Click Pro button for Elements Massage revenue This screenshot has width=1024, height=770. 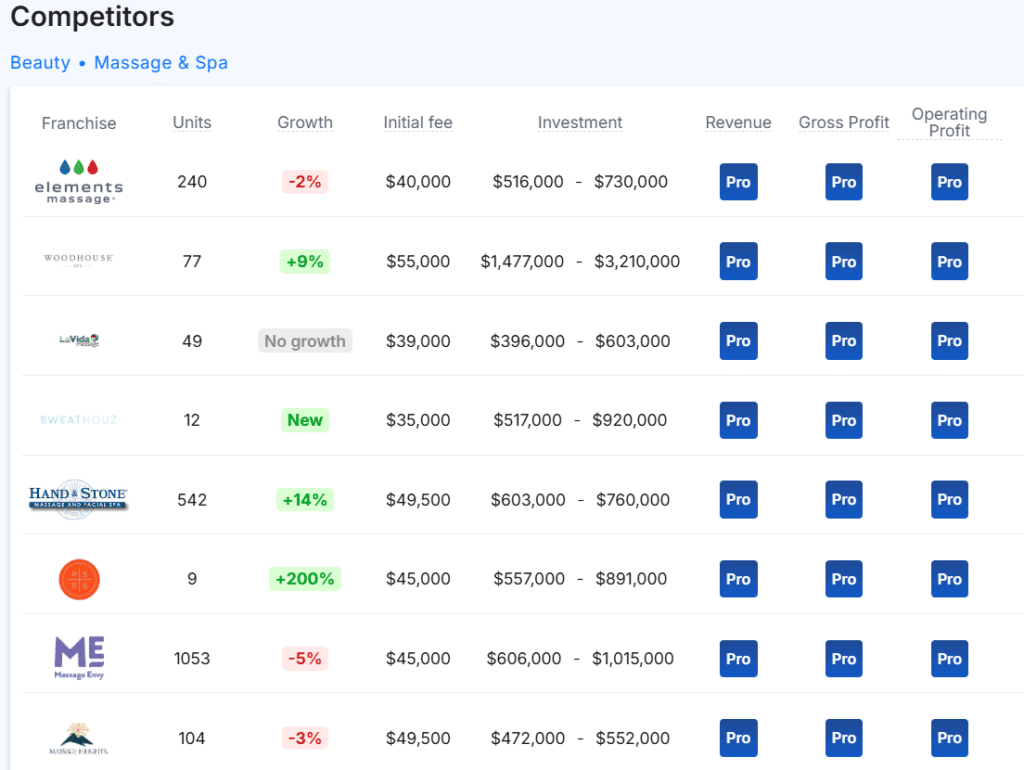[739, 182]
